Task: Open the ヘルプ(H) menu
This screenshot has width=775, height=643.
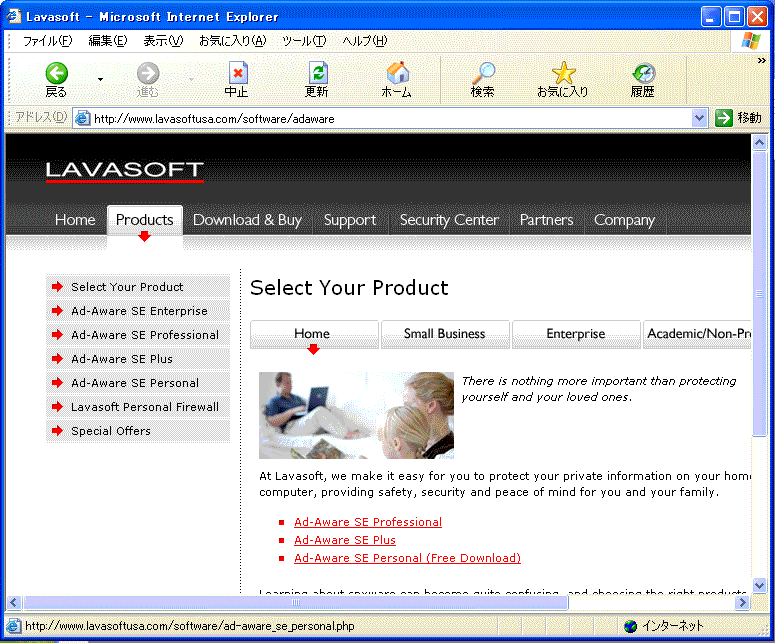Action: pyautogui.click(x=365, y=41)
